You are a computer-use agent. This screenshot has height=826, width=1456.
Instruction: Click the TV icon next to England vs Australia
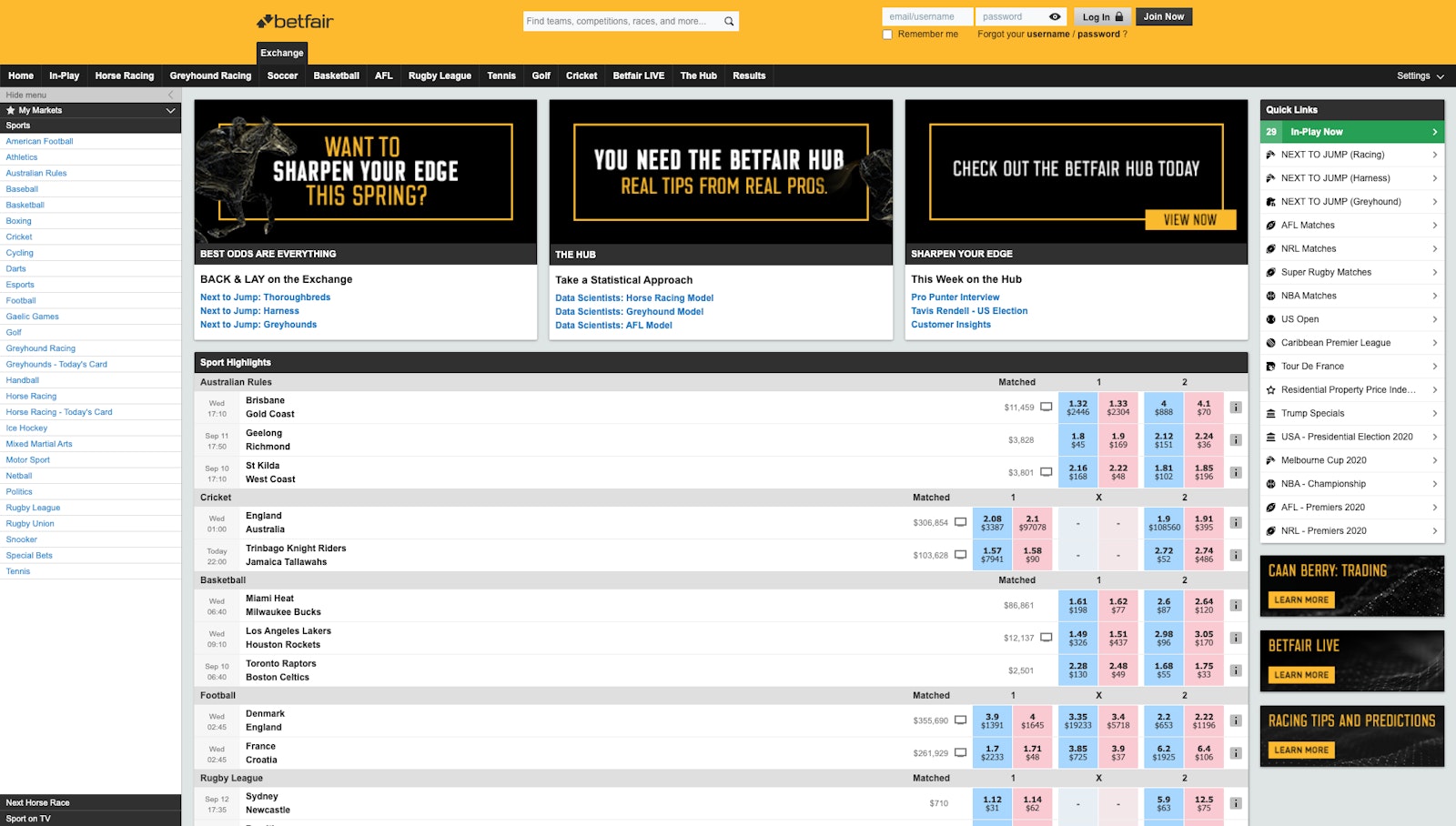[961, 522]
